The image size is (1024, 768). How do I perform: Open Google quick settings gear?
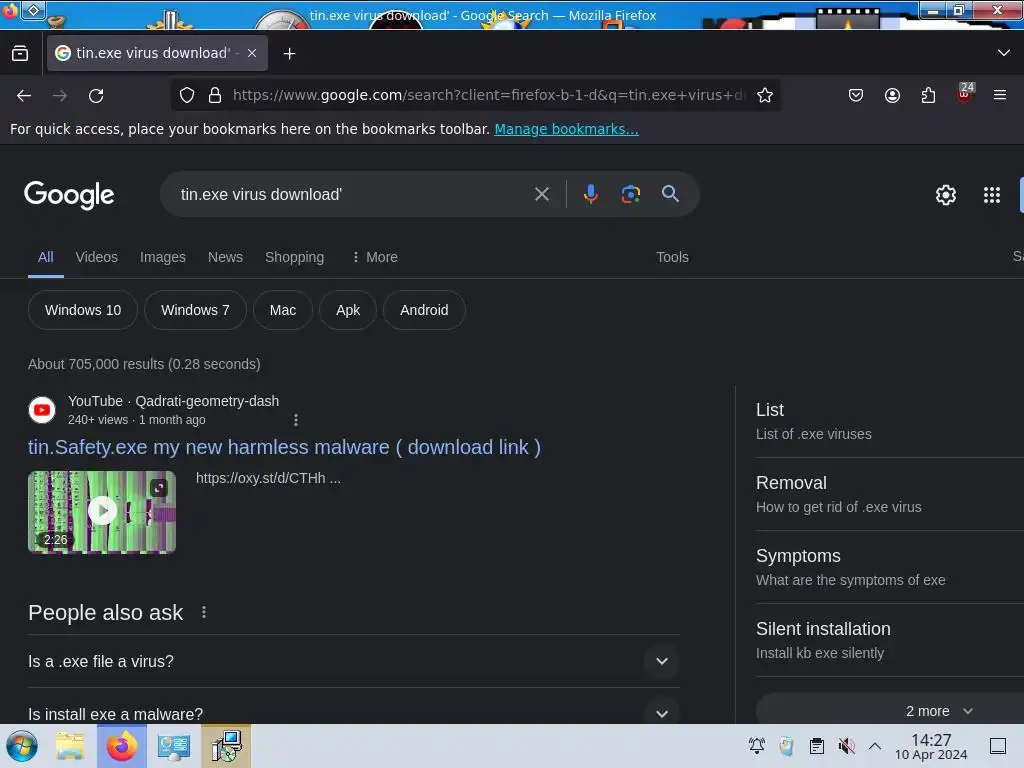tap(946, 195)
